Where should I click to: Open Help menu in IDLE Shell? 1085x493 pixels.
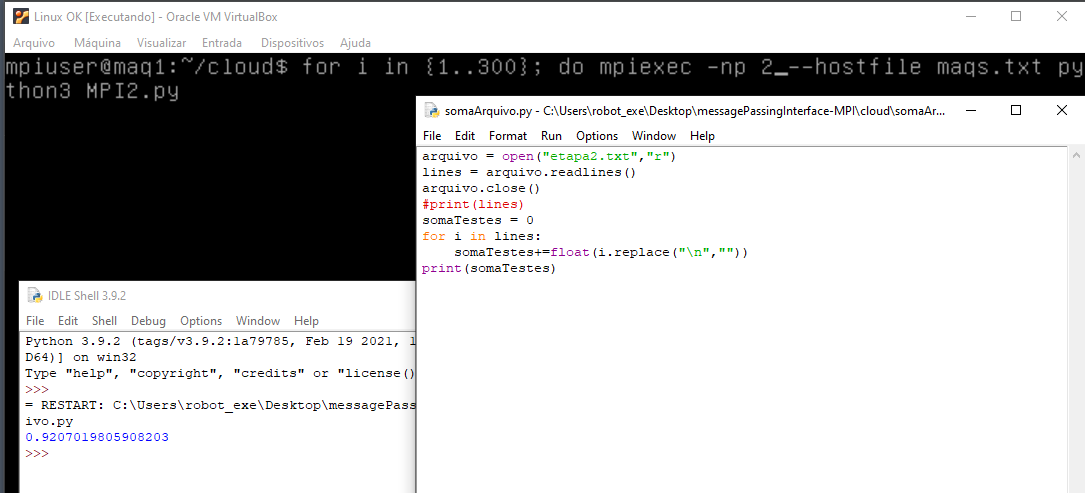[x=307, y=321]
